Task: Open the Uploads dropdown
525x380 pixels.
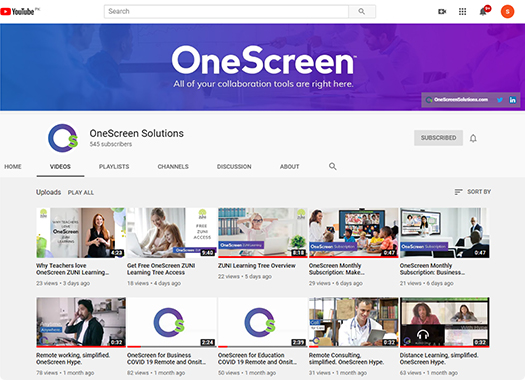Action: click(x=49, y=192)
